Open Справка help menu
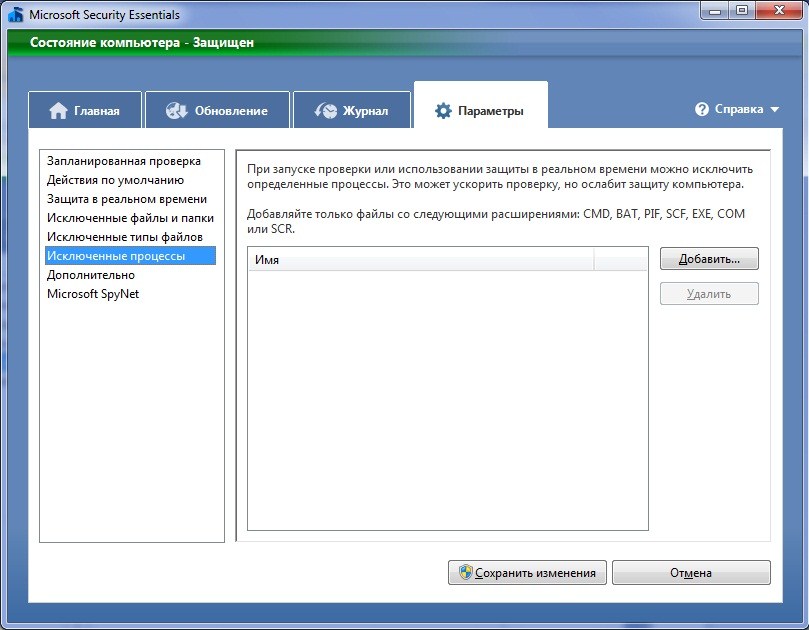Viewport: 809px width, 630px height. coord(737,109)
